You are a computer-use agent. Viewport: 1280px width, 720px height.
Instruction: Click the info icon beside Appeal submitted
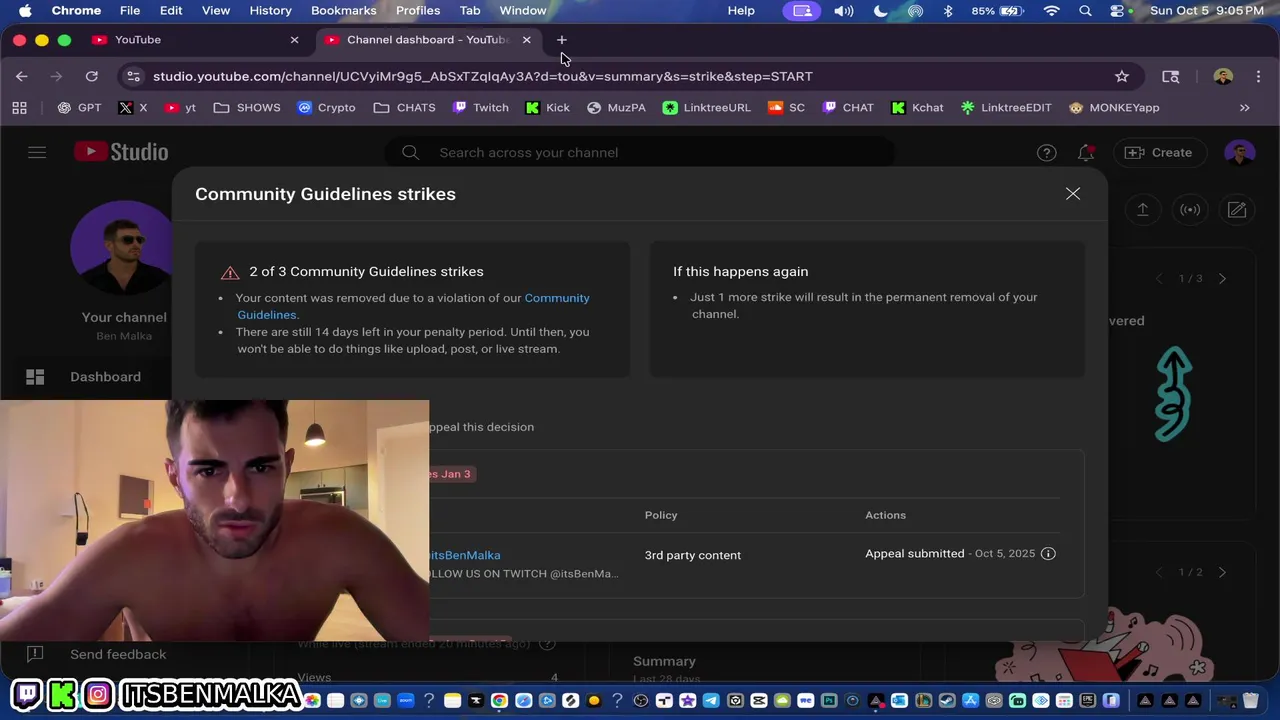[1048, 554]
